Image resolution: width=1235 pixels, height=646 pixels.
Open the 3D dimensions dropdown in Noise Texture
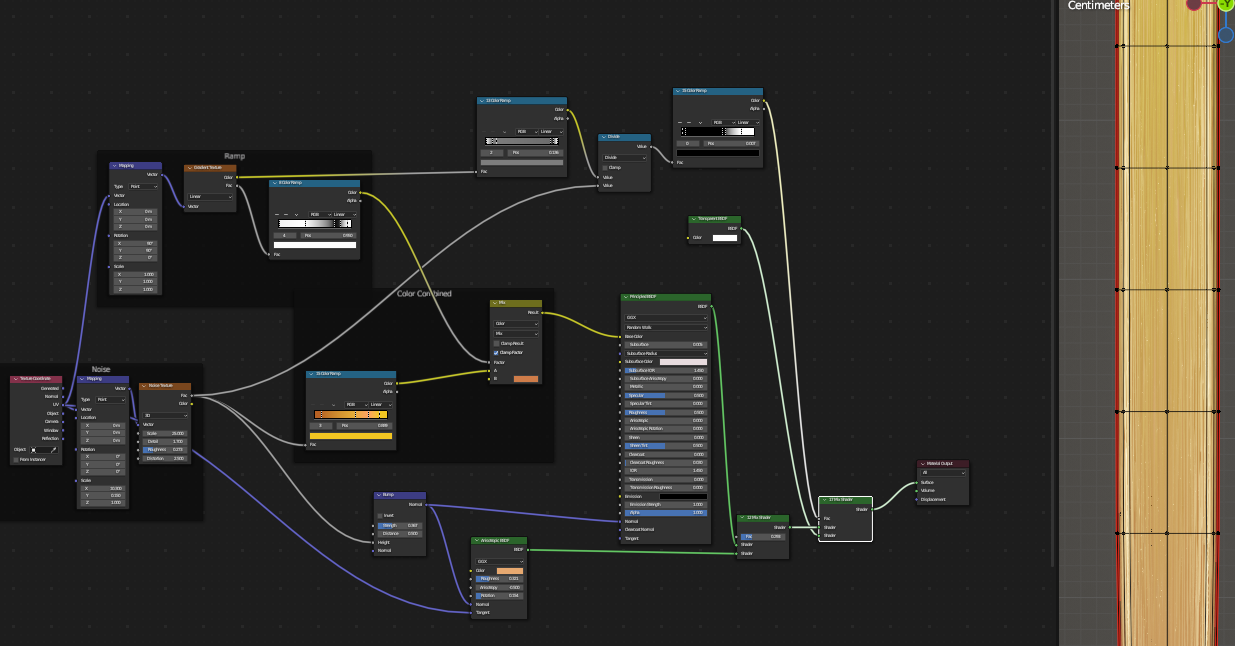click(x=165, y=414)
